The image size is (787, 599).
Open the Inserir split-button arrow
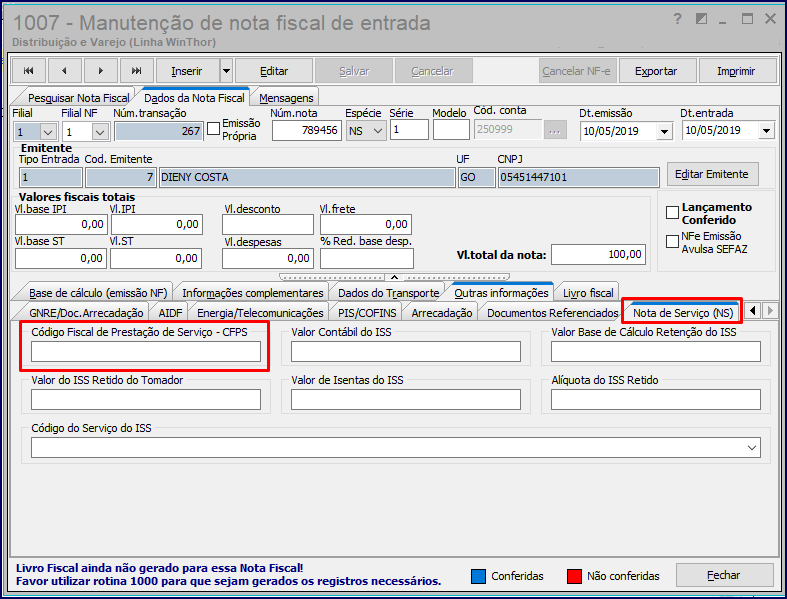pos(225,71)
